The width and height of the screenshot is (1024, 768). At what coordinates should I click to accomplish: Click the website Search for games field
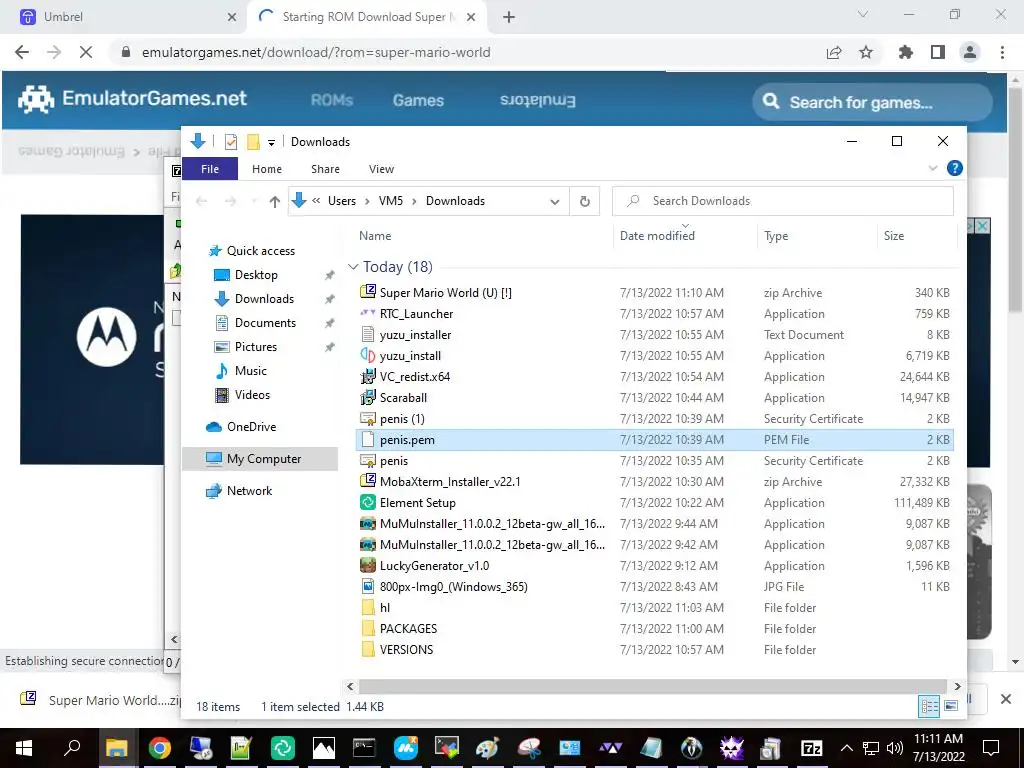tap(872, 102)
